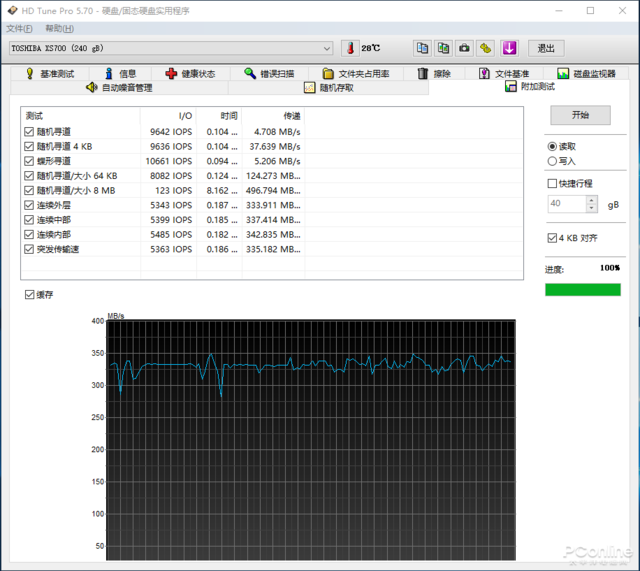
Task: Uncheck the 连续外层 test checkbox
Action: [29, 205]
